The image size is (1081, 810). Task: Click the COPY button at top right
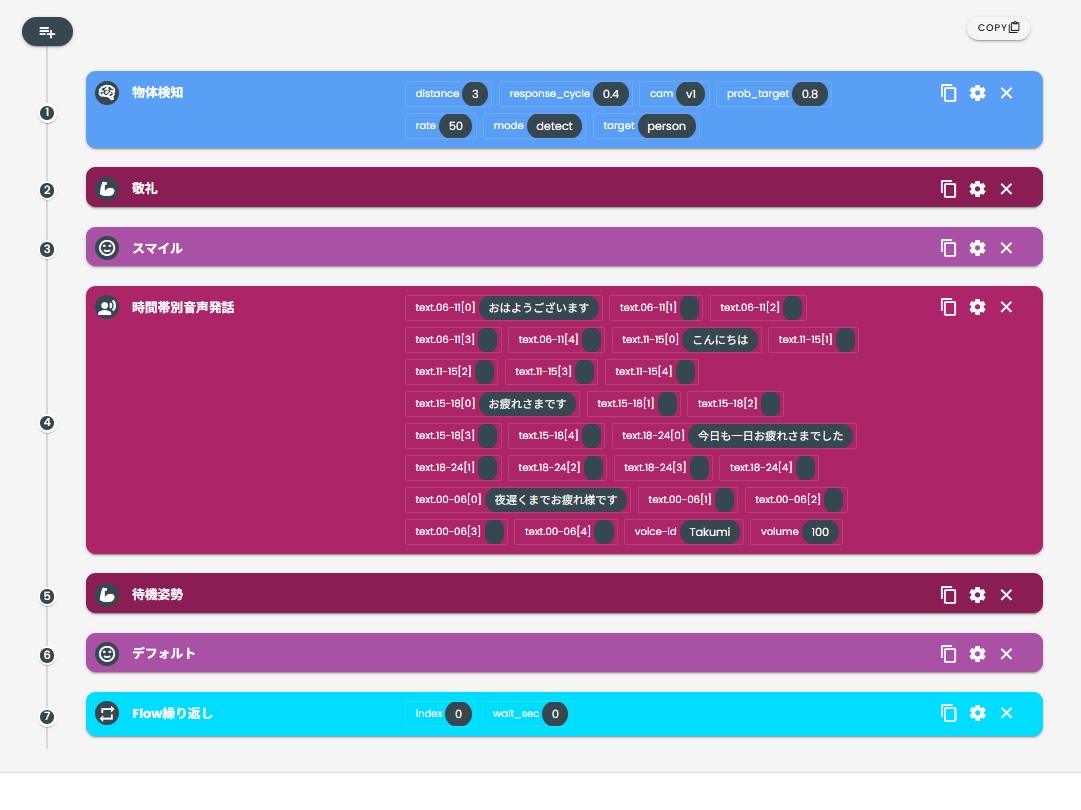[x=997, y=27]
